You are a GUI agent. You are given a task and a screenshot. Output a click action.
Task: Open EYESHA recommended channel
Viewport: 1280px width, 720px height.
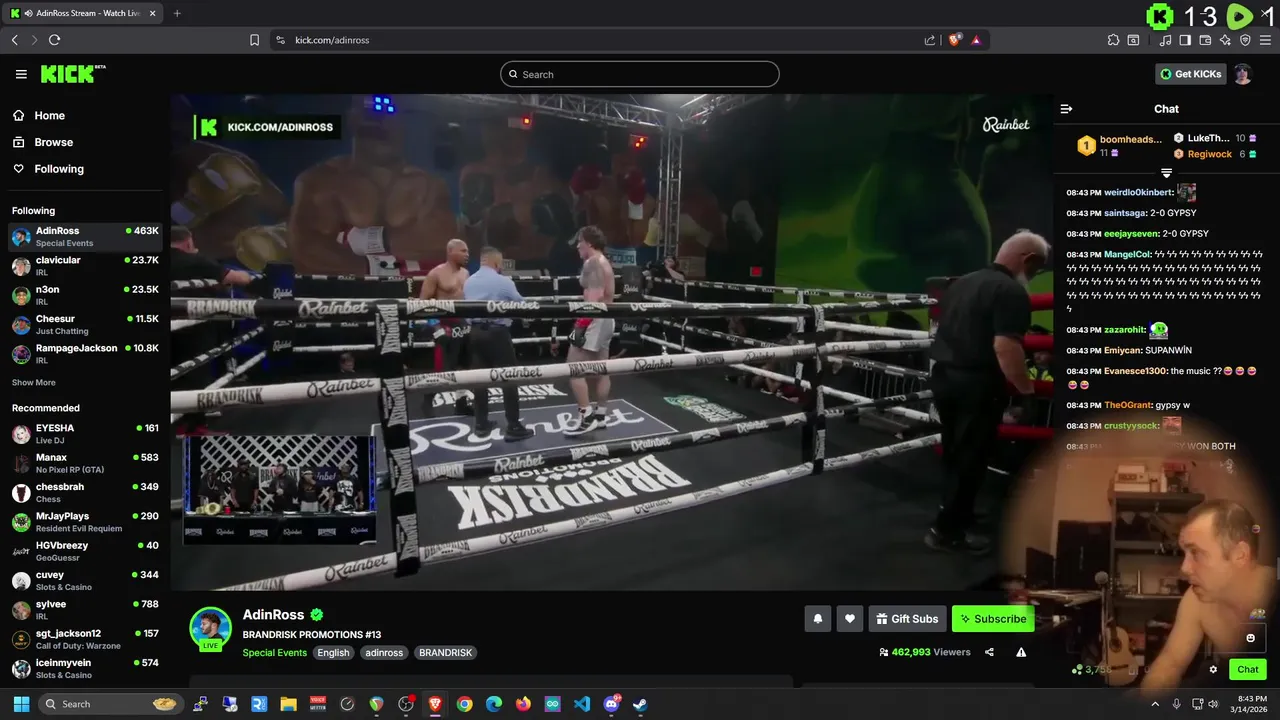pyautogui.click(x=85, y=434)
